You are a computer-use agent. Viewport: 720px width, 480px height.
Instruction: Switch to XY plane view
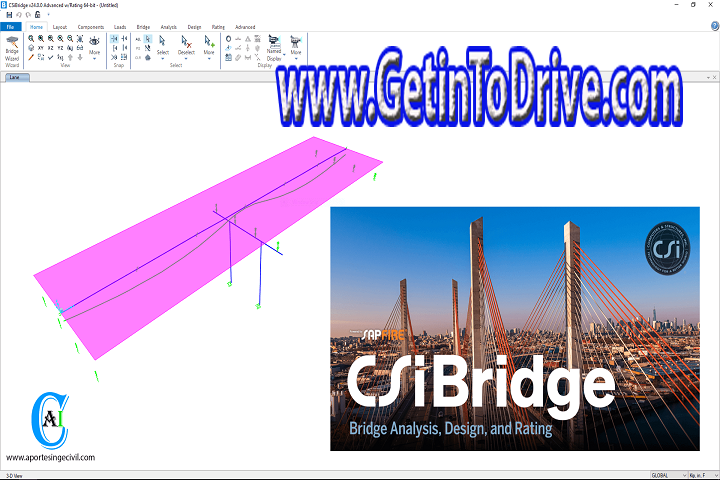41,48
